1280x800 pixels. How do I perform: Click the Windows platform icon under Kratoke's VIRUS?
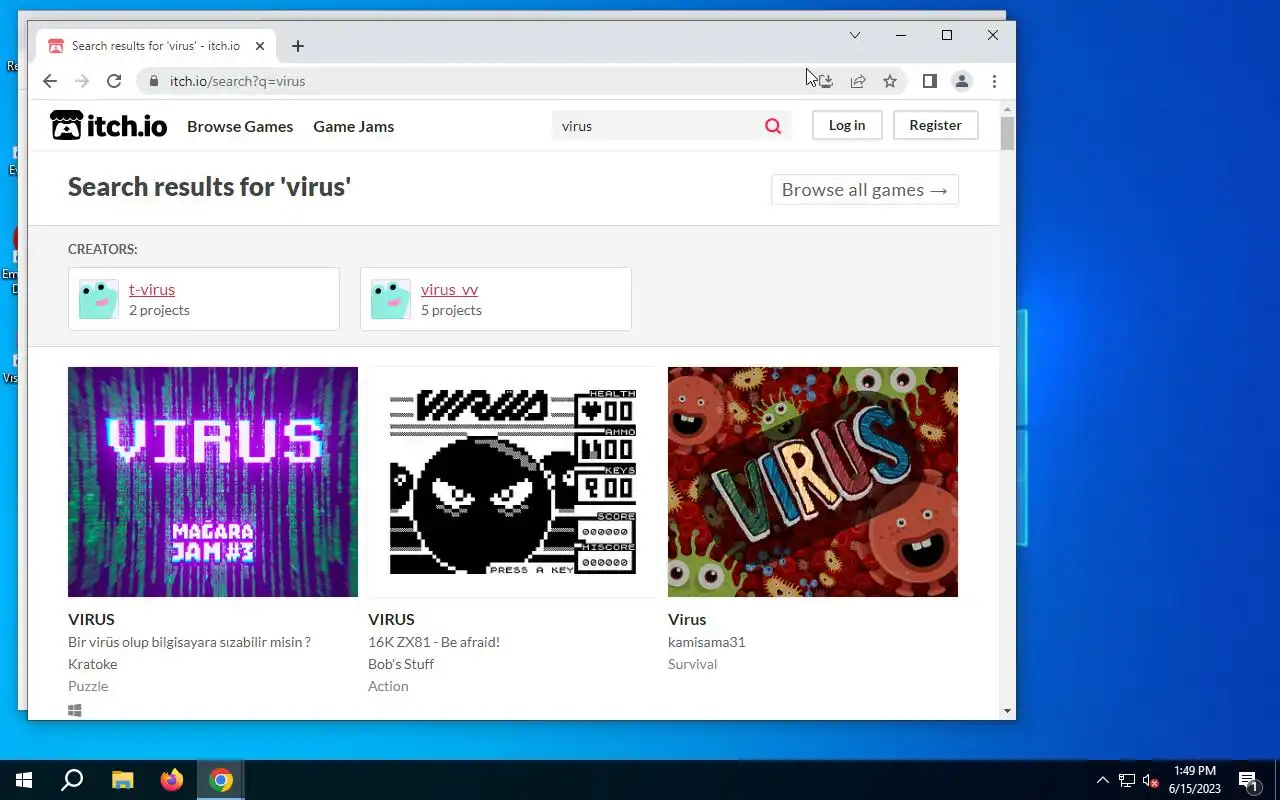tap(75, 710)
